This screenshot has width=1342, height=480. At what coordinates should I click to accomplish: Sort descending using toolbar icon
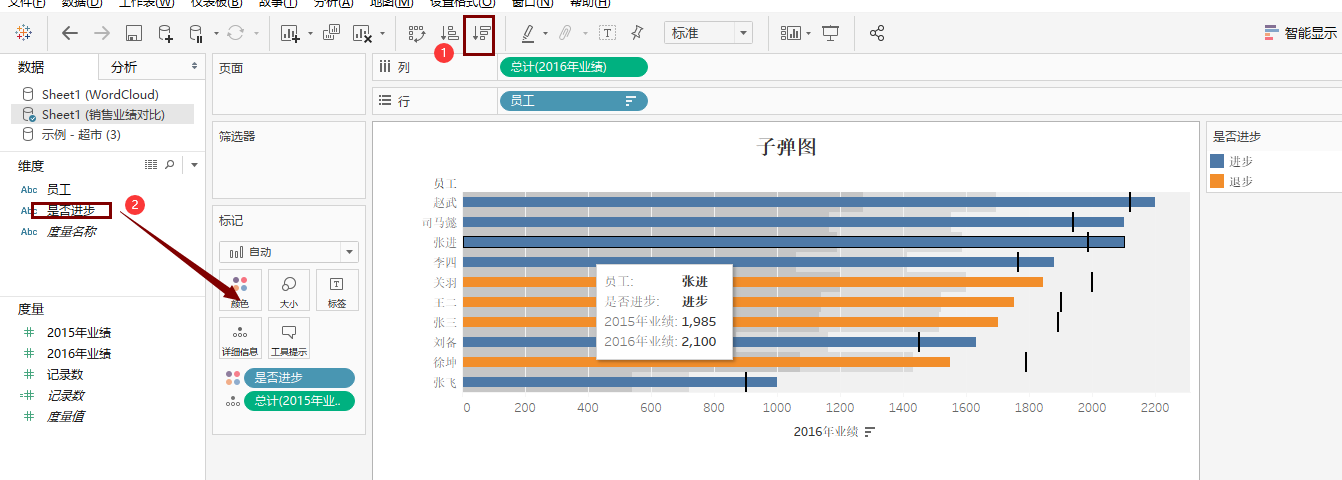481,34
